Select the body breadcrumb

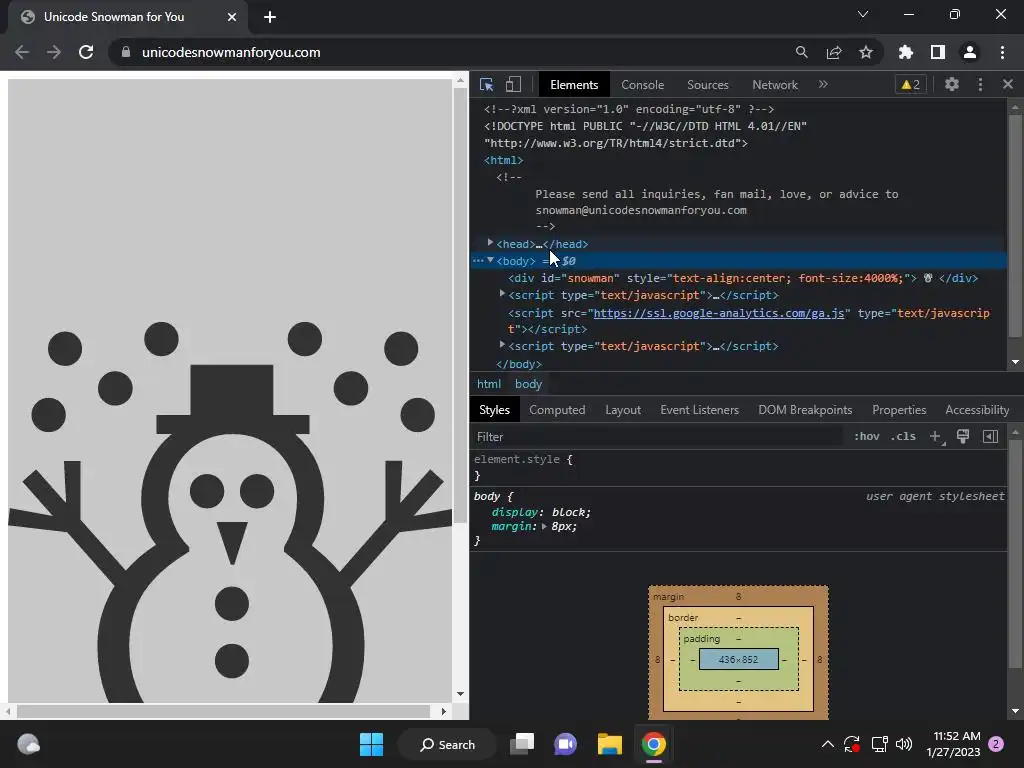coord(528,384)
